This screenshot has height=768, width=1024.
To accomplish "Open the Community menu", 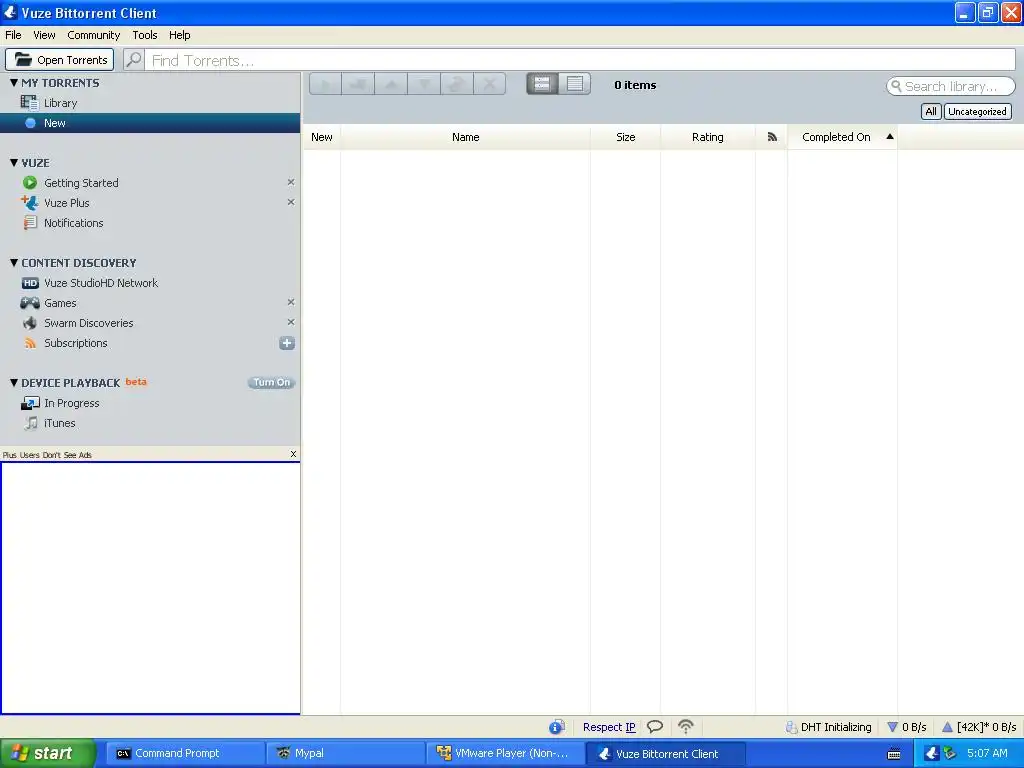I will point(93,35).
